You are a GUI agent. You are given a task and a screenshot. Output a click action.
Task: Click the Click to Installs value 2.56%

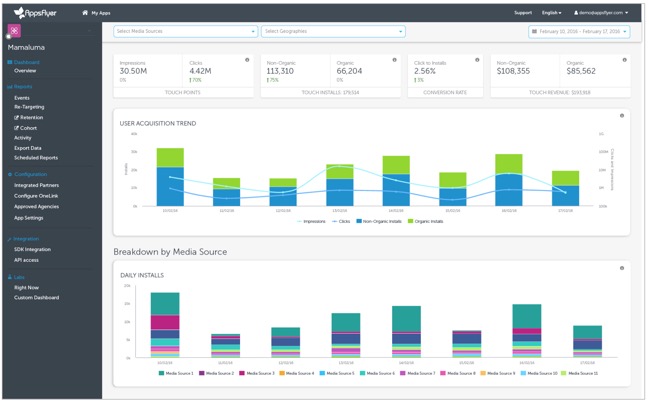pos(425,71)
